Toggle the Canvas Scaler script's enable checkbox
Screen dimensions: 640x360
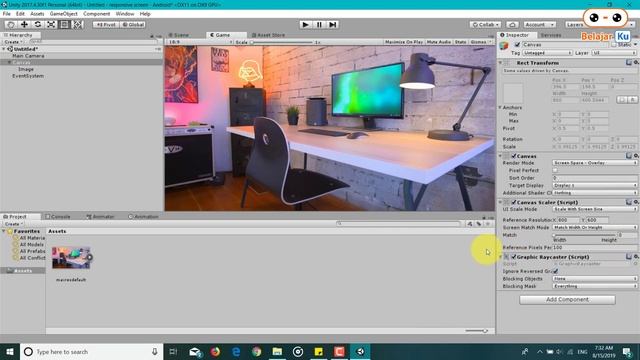tap(513, 202)
